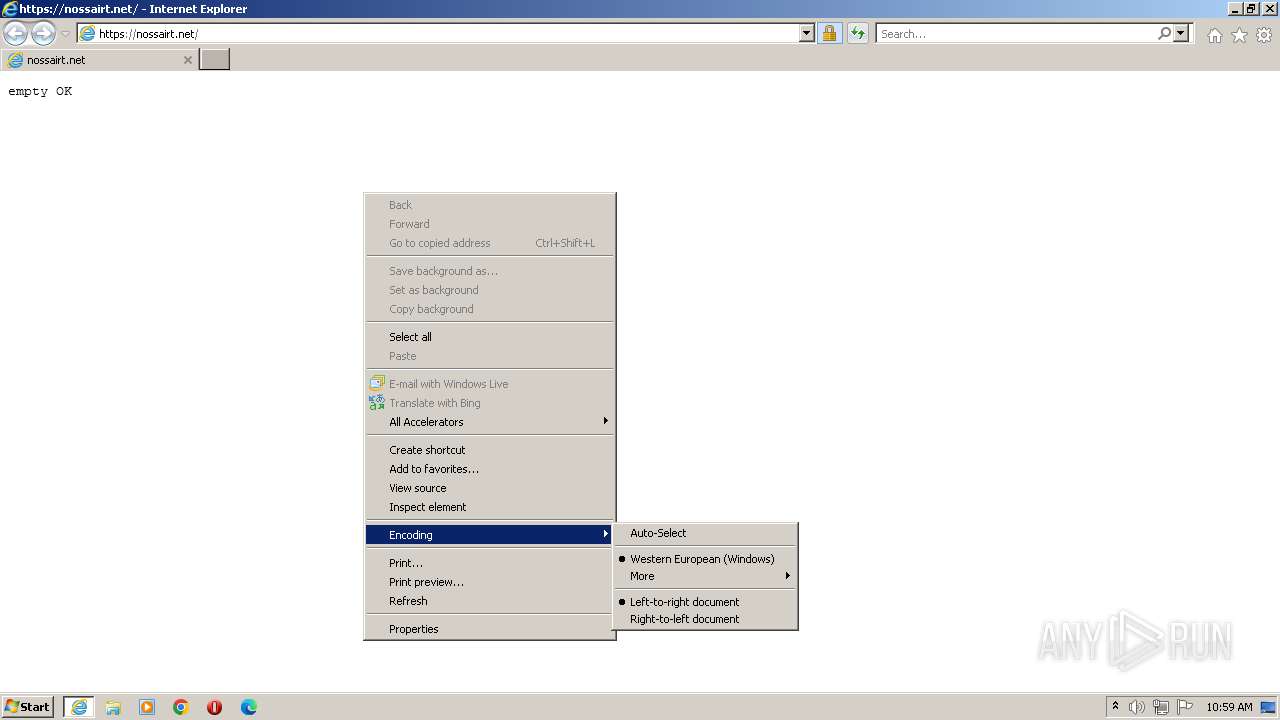Open the Tools gear icon
Screen dimensions: 1280x720
click(1264, 35)
